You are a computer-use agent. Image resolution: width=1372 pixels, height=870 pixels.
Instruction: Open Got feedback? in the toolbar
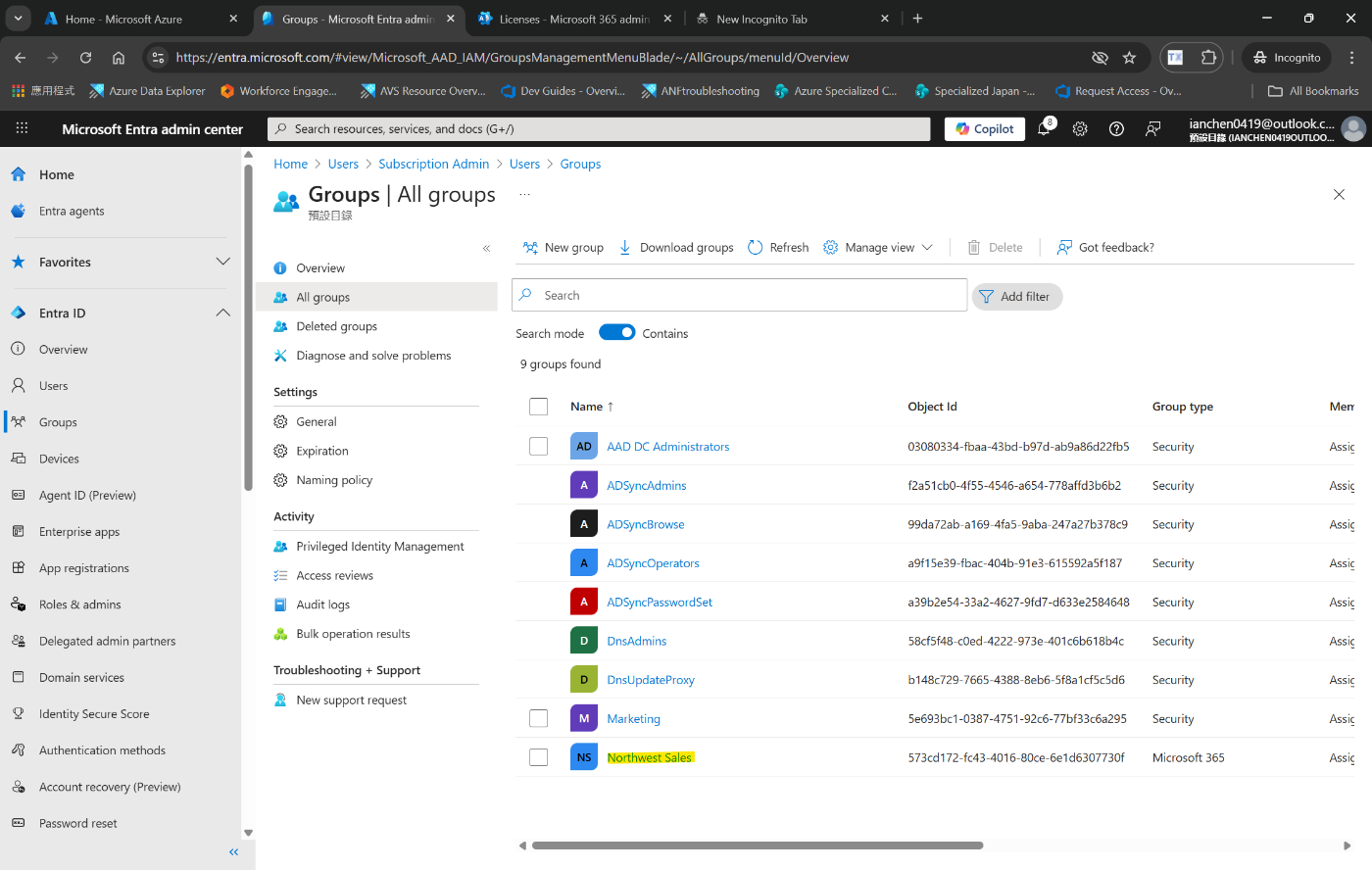pyautogui.click(x=1105, y=247)
